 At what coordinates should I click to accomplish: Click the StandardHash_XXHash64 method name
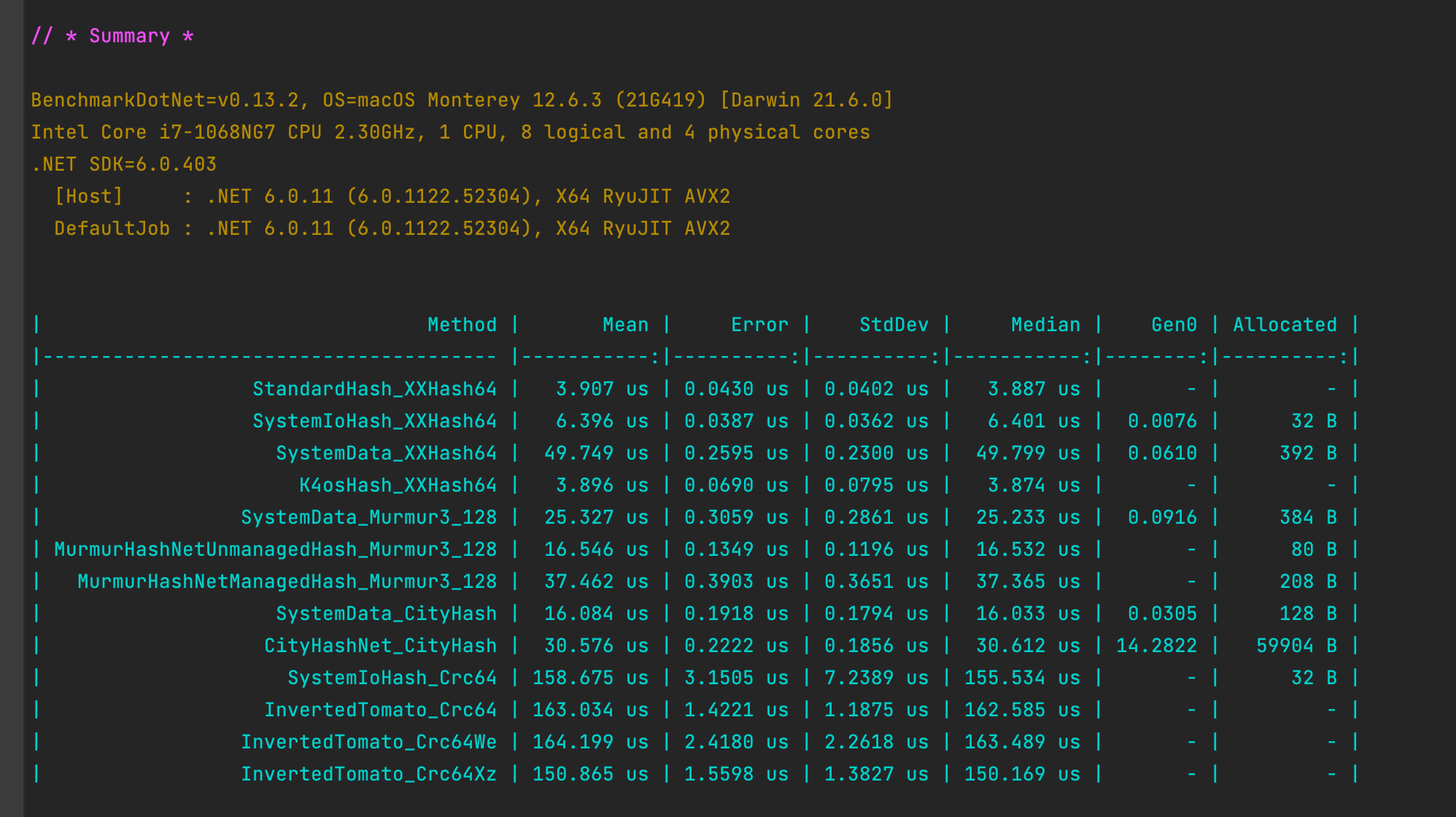coord(374,390)
